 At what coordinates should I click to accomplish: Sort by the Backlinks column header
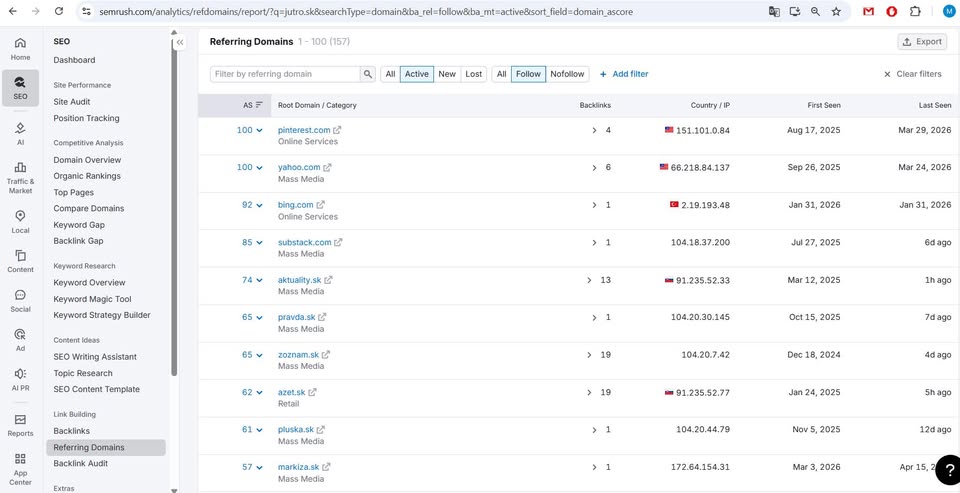595,105
